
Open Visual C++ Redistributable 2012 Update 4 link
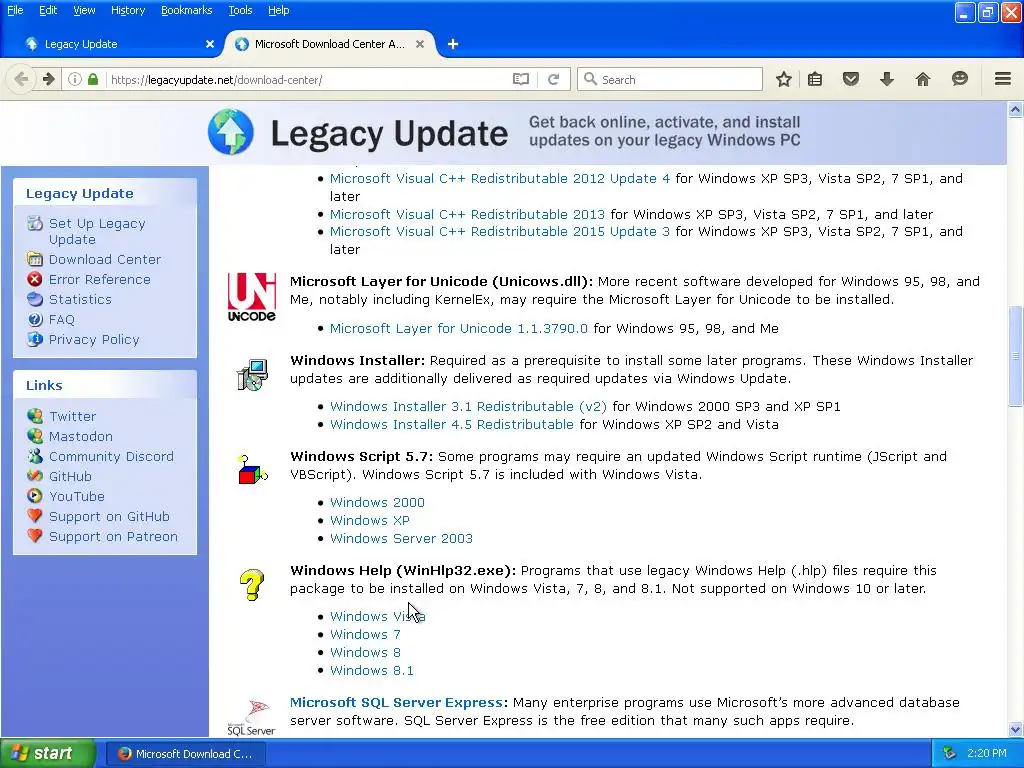(x=500, y=178)
